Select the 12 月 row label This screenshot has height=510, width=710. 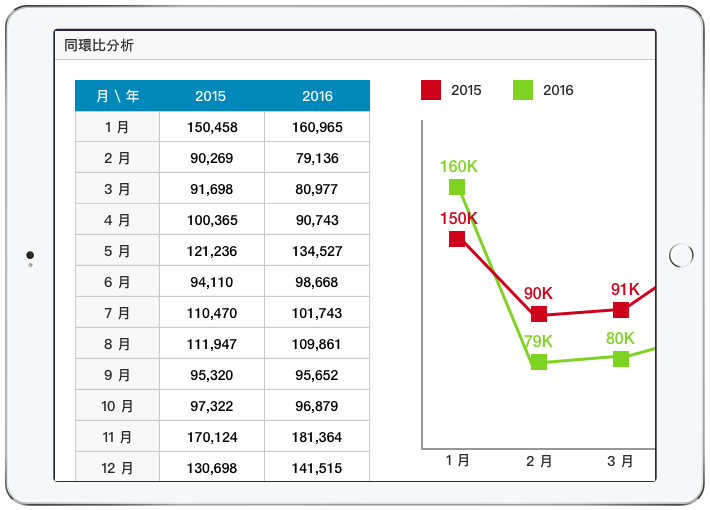click(x=117, y=468)
